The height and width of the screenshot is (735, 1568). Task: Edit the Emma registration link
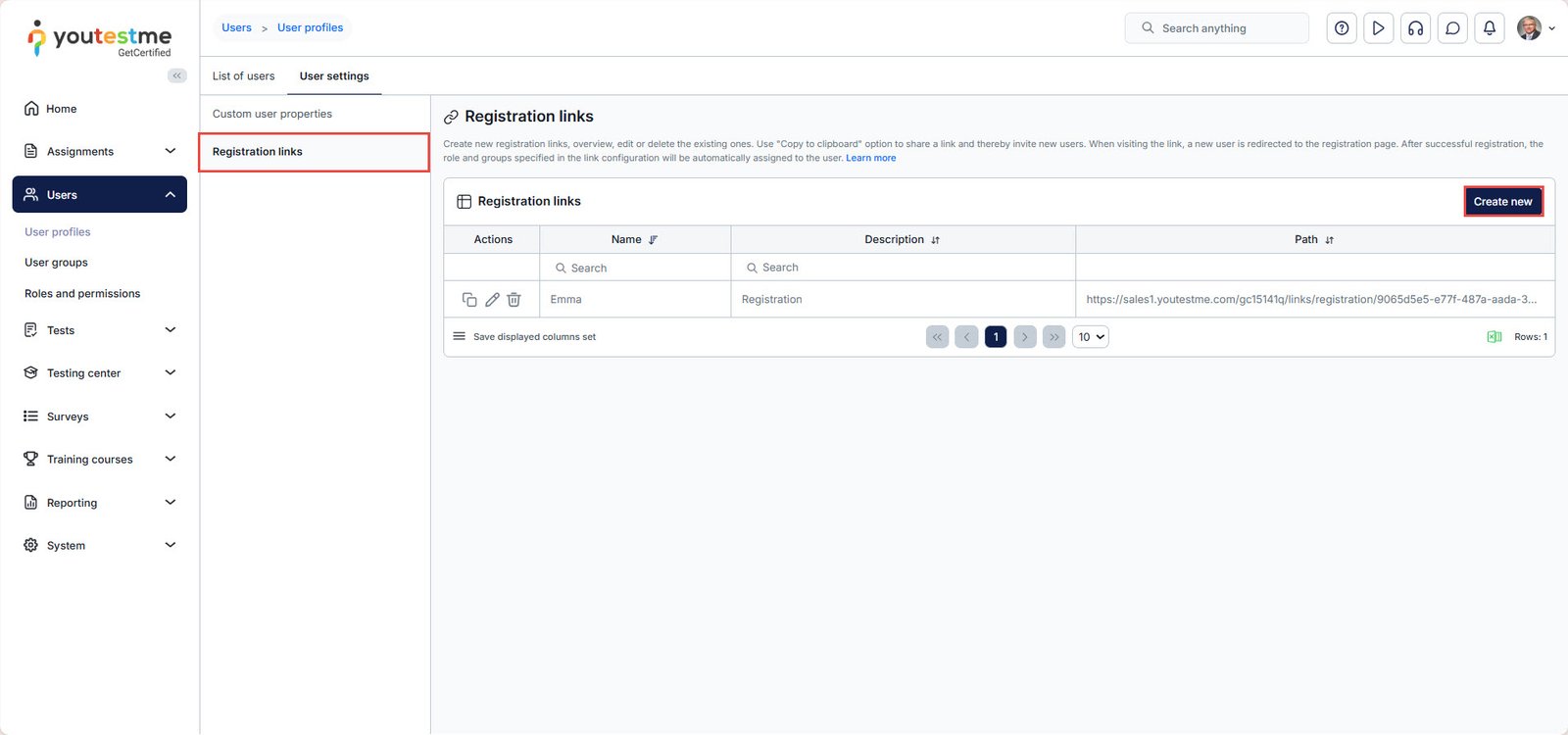click(492, 300)
